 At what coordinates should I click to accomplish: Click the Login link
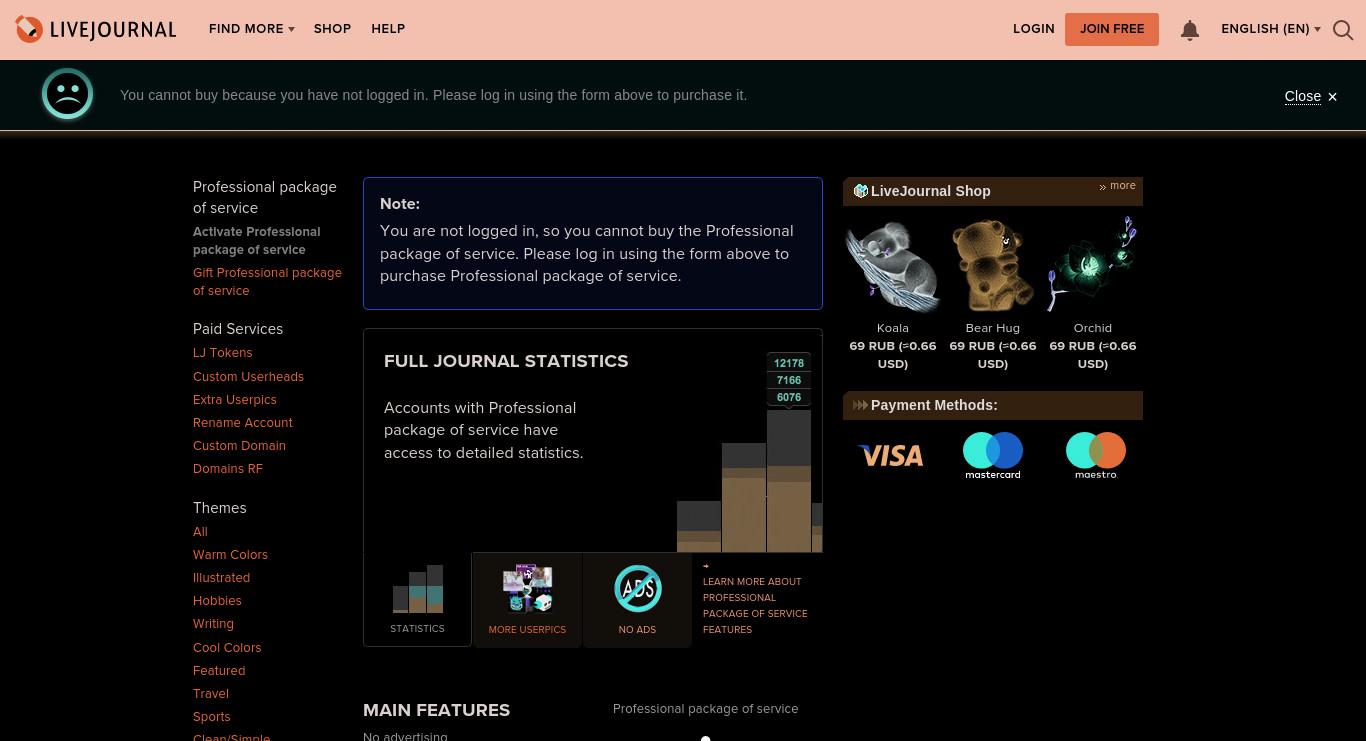[1033, 29]
